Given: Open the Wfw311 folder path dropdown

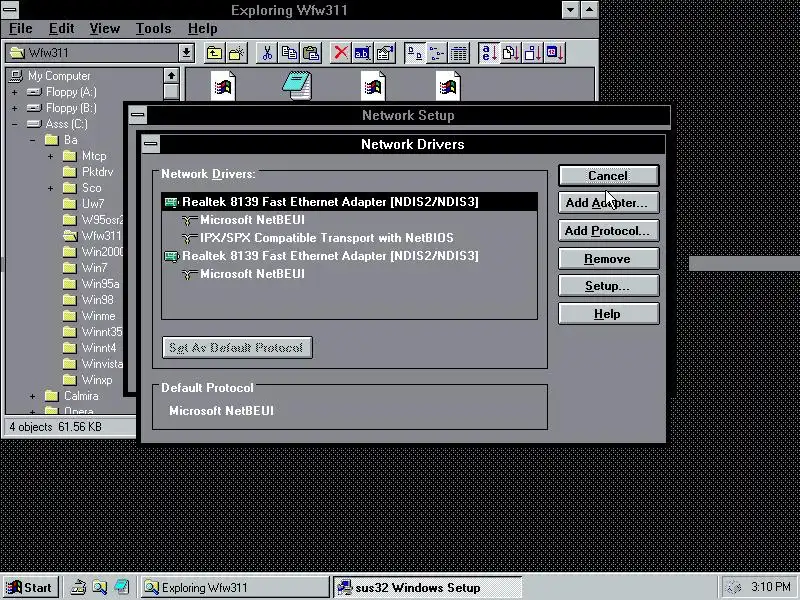Looking at the screenshot, I should (x=186, y=53).
